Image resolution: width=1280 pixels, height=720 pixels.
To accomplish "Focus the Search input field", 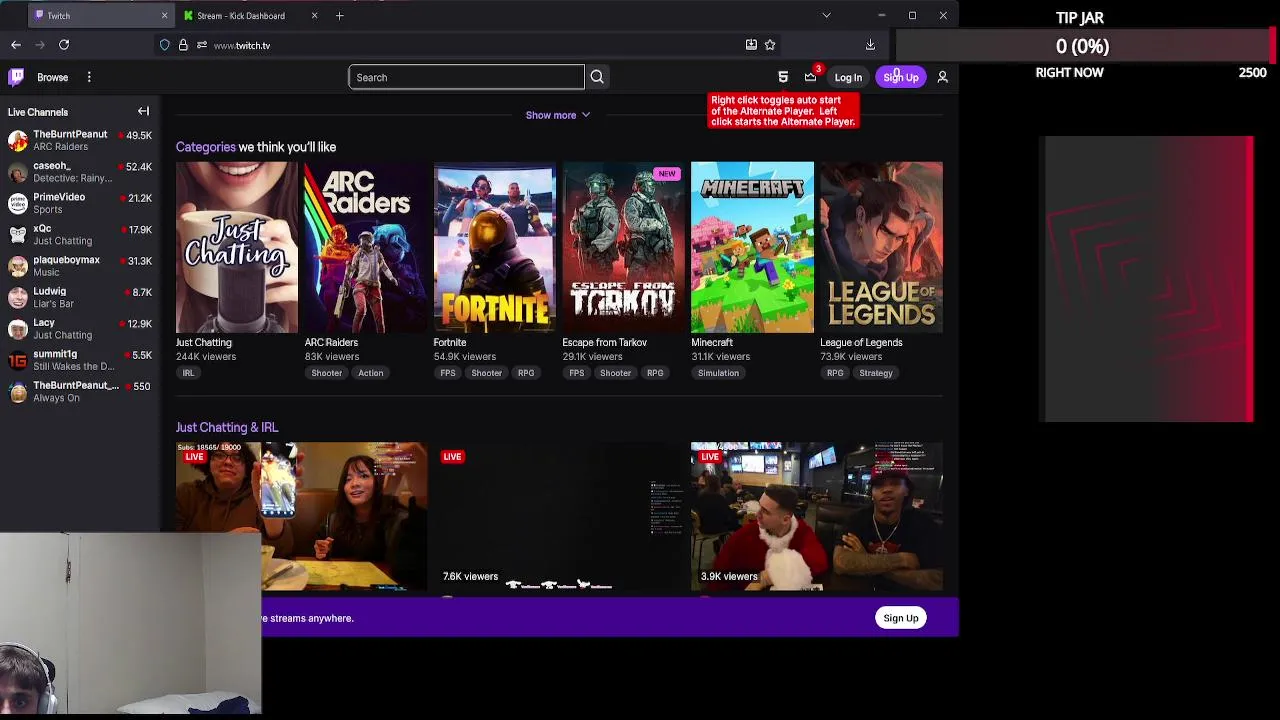I will click(466, 77).
